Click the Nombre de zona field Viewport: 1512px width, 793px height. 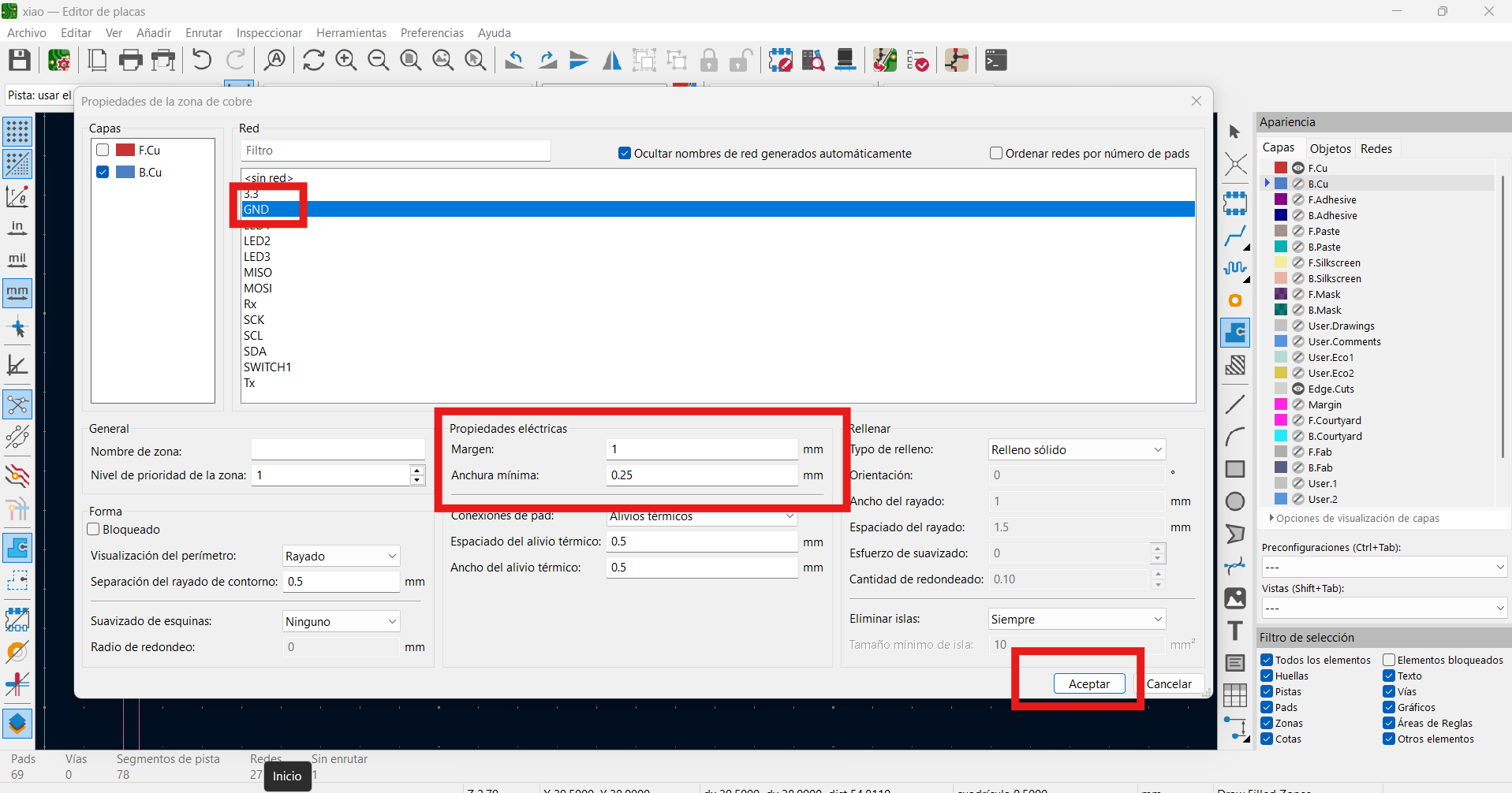(x=338, y=449)
